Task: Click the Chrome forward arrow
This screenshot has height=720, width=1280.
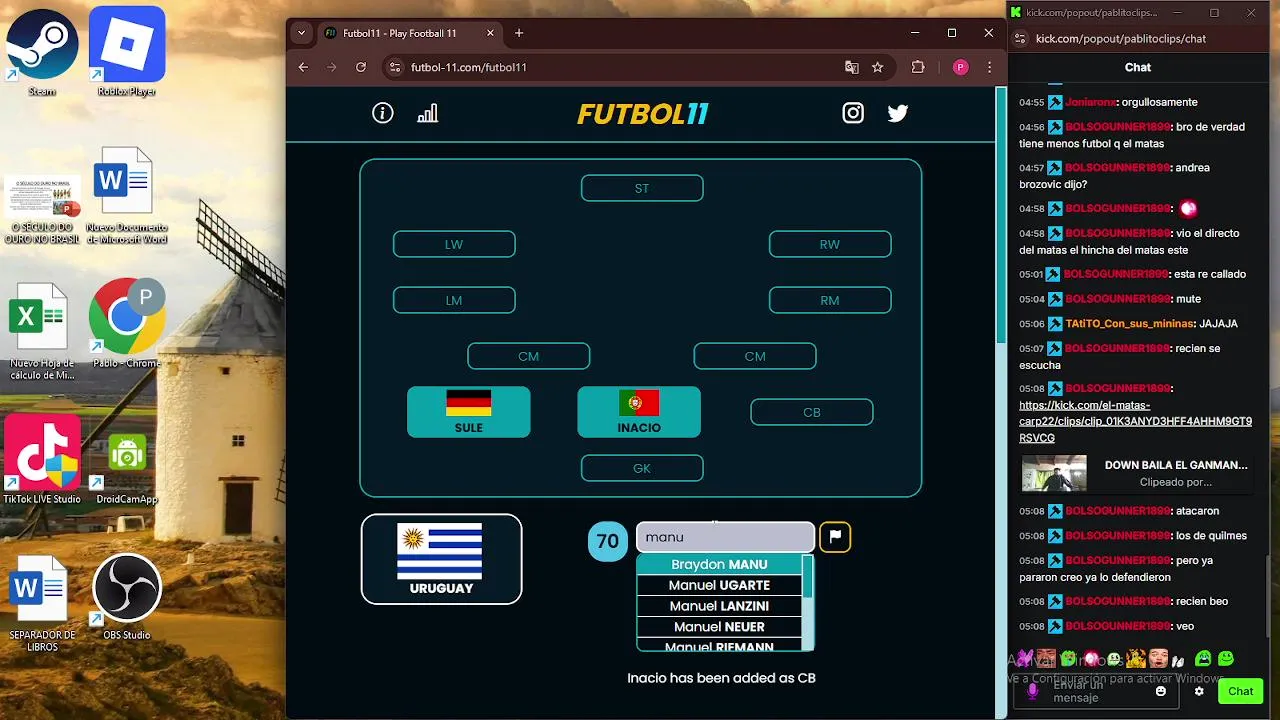Action: (x=332, y=67)
